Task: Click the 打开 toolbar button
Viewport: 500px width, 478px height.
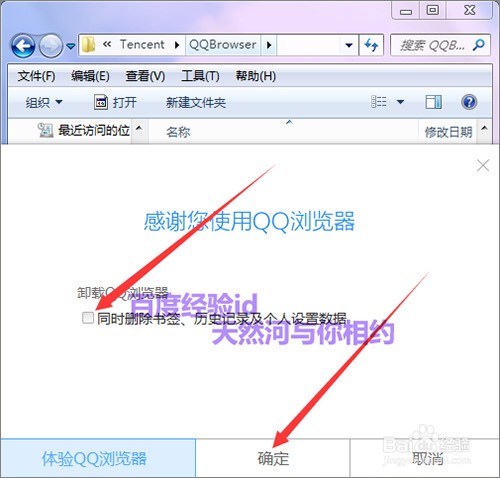Action: click(x=115, y=102)
